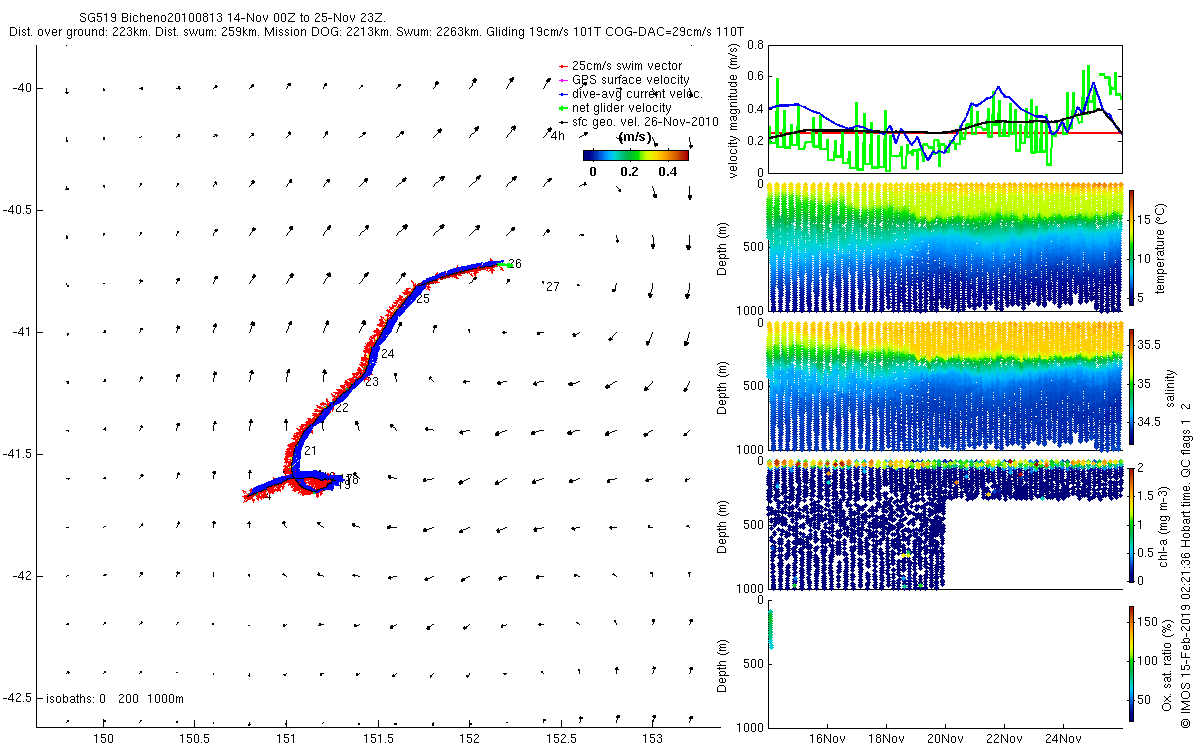The image size is (1200, 750).
Task: Click the '0.8' tick on the velocity magnitude axis
Action: pyautogui.click(x=754, y=45)
